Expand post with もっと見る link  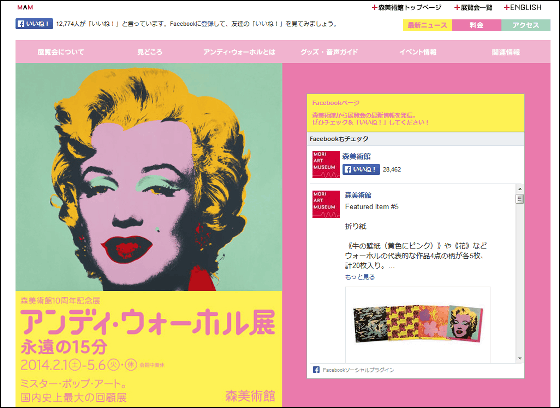(360, 277)
